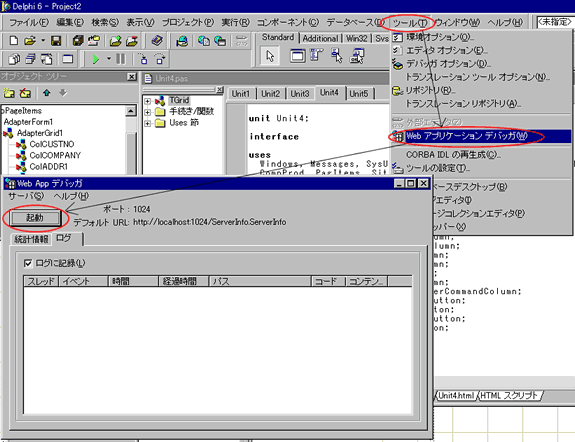Toggle the ログに記録 checkbox

point(28,263)
